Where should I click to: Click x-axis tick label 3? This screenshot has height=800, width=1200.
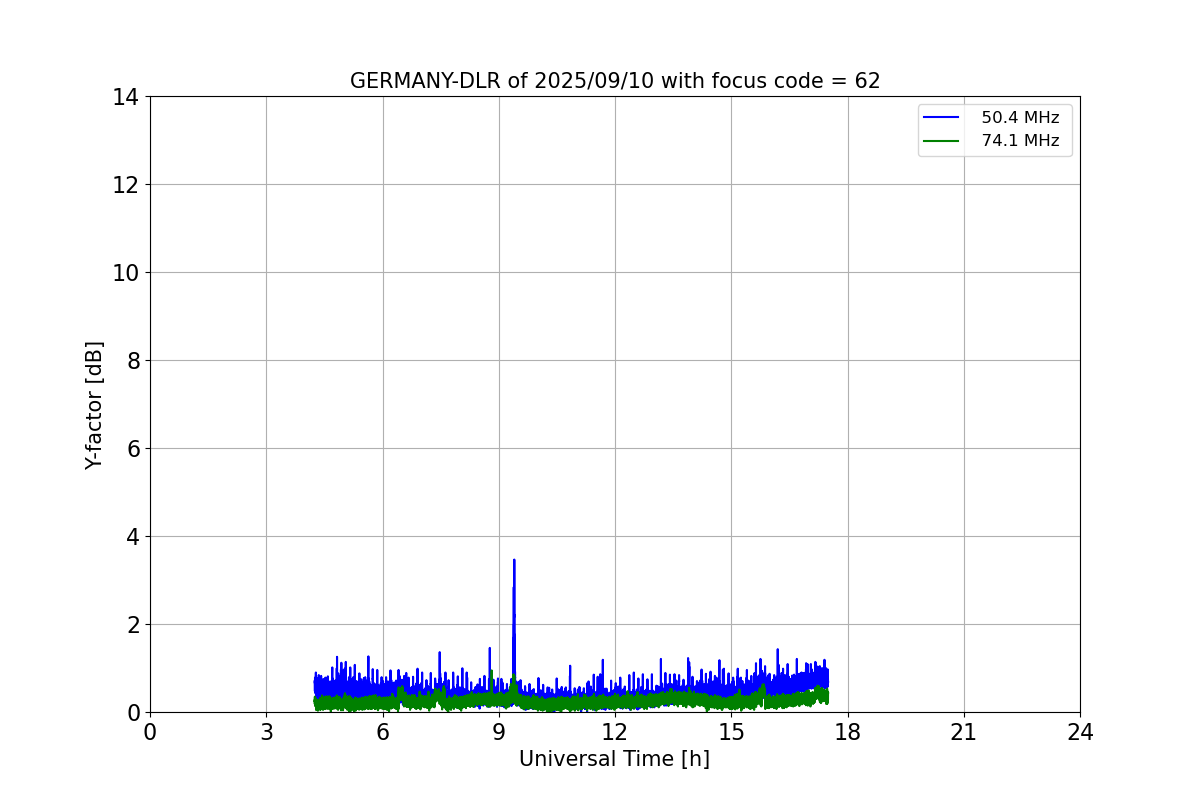(x=266, y=732)
